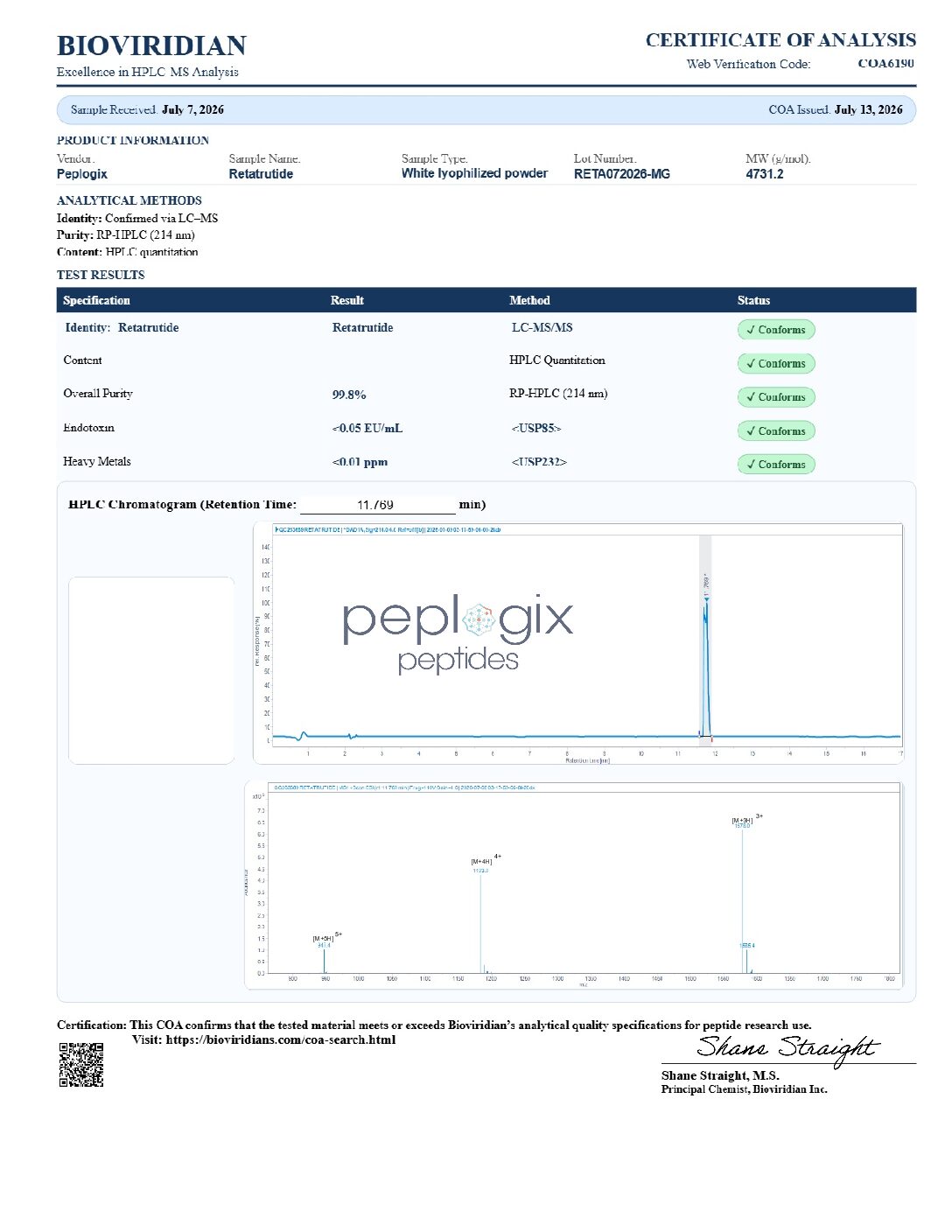Click the vendor name Peplogix
This screenshot has height=1232, width=952.
[82, 174]
